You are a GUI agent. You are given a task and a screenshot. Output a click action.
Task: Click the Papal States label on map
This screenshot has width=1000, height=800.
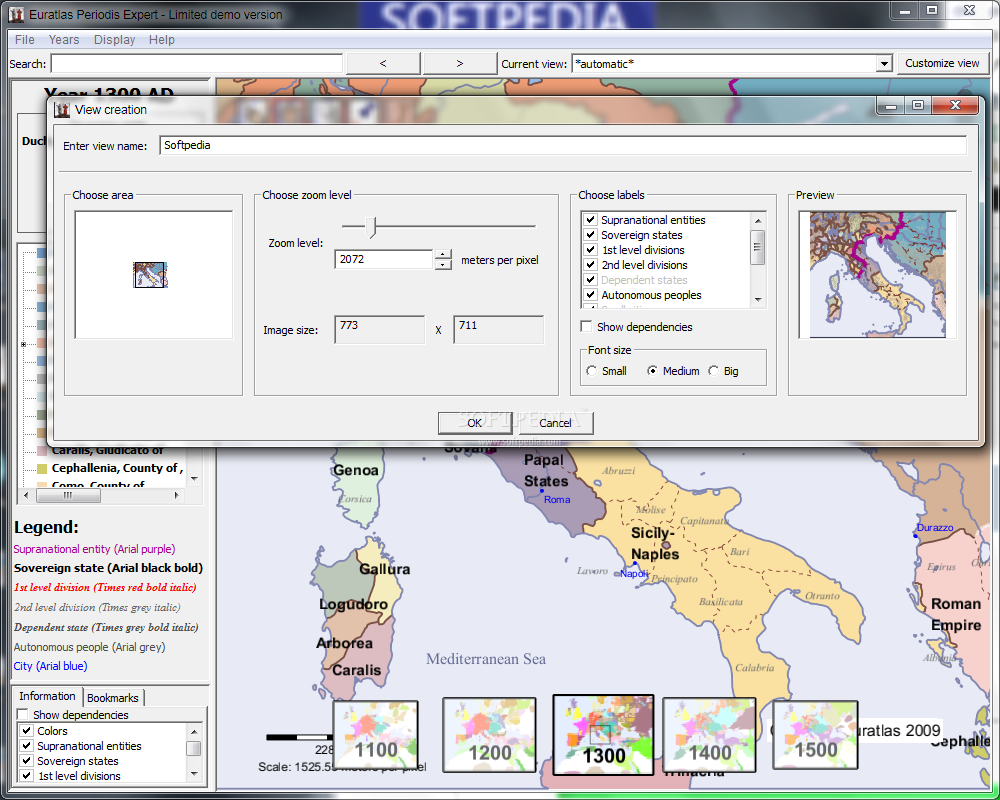(546, 470)
